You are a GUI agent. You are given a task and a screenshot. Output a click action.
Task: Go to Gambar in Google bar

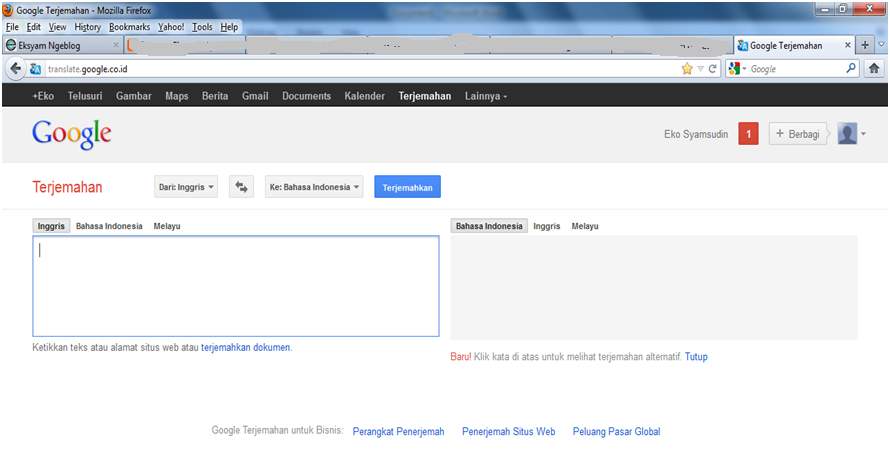[x=134, y=96]
